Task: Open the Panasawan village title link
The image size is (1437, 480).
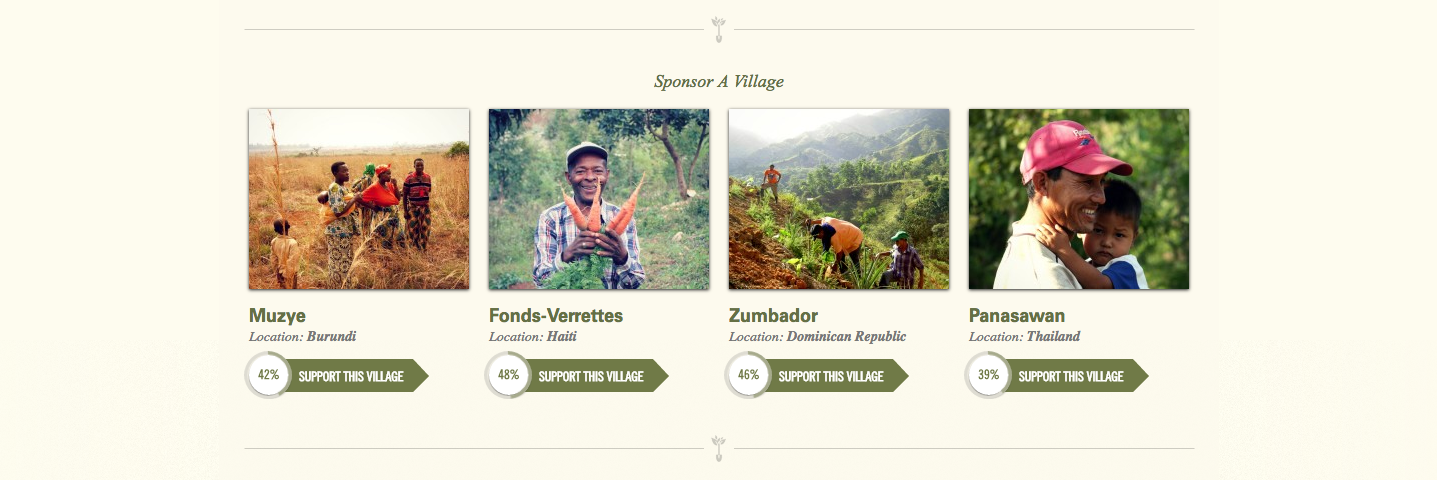Action: point(1017,316)
